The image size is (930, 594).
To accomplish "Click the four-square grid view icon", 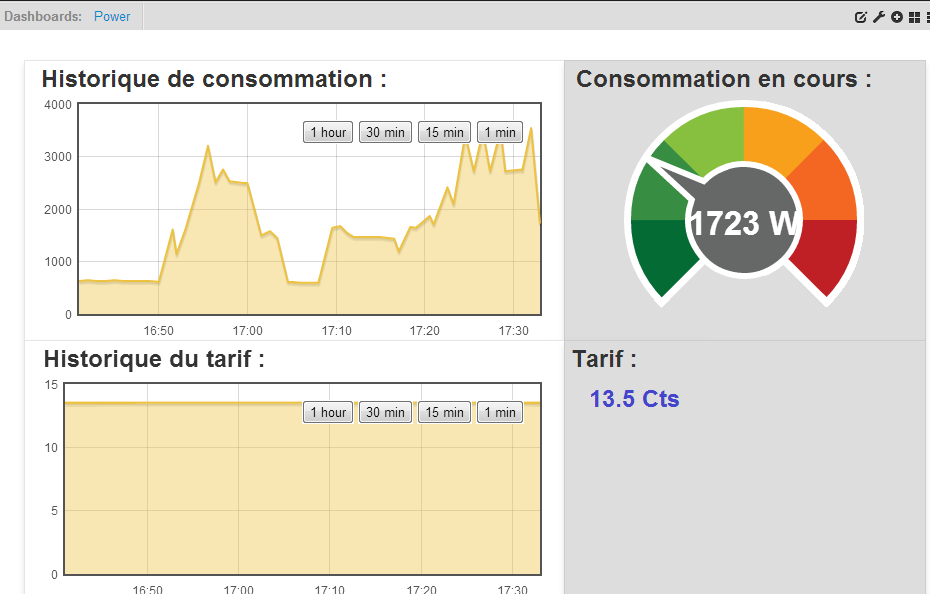I will point(914,17).
